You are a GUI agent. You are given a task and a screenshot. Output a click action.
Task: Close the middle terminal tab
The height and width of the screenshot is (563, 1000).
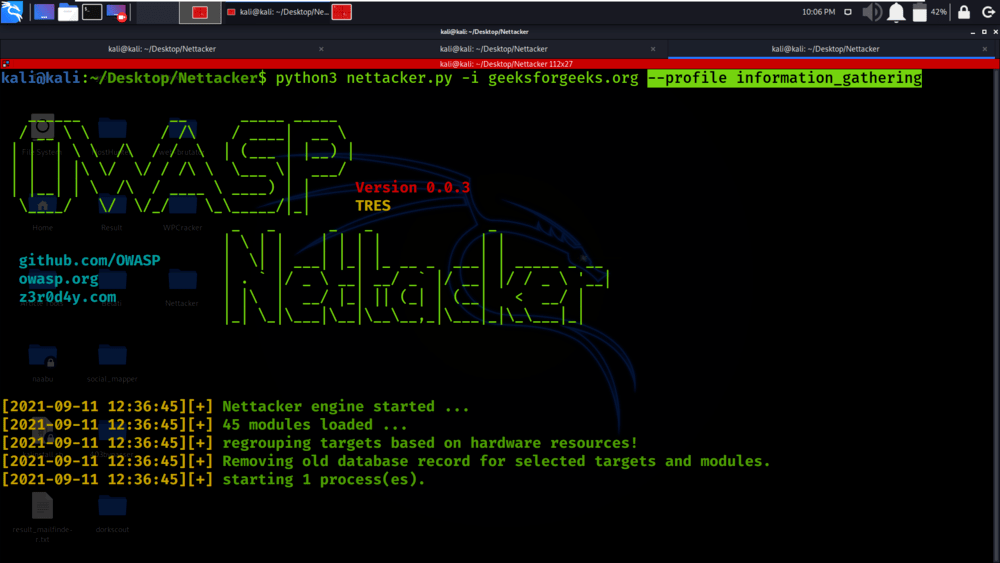(x=652, y=49)
